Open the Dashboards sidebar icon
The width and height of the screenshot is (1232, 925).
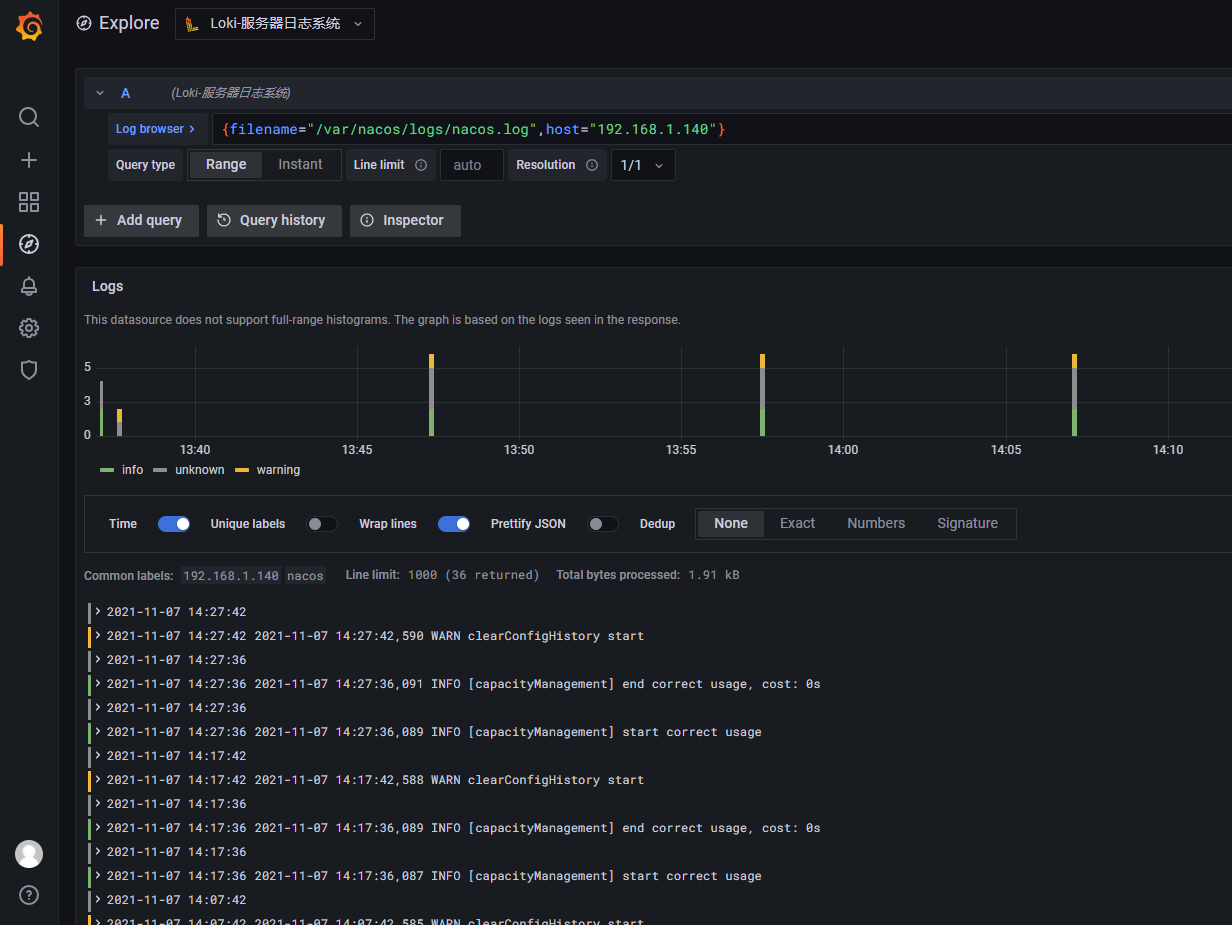pyautogui.click(x=29, y=202)
